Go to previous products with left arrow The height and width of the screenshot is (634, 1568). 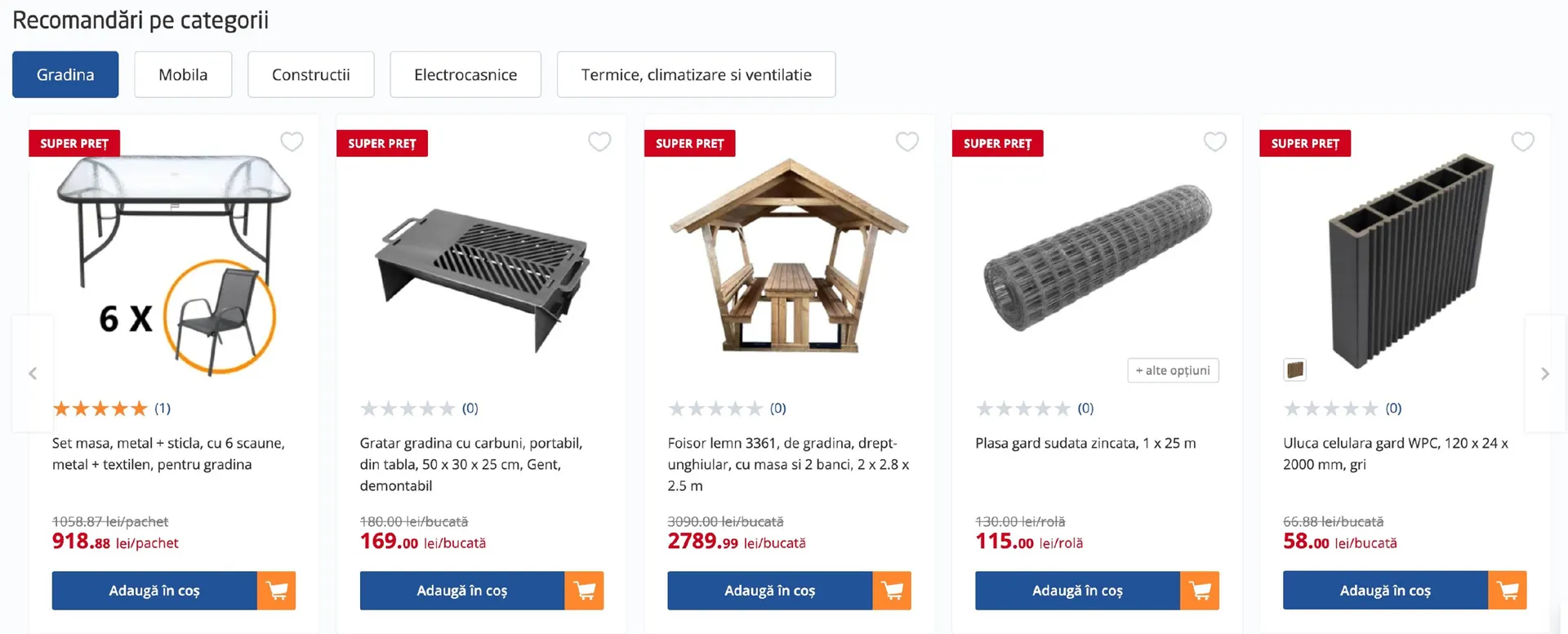point(33,373)
